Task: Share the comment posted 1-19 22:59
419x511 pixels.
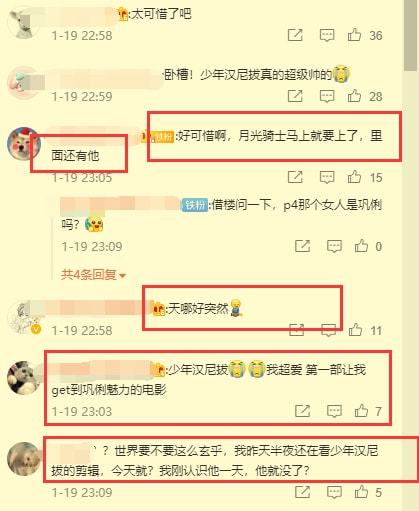Action: (x=295, y=96)
